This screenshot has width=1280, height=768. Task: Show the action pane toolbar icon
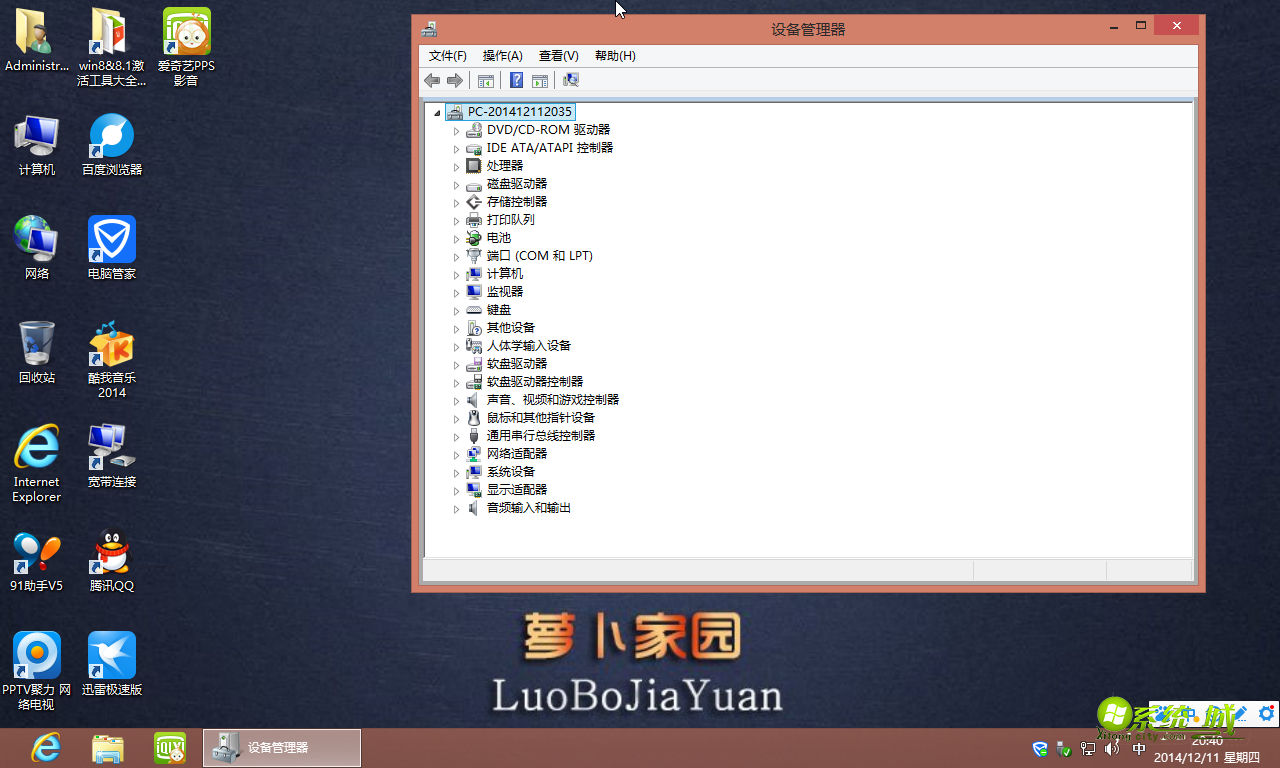tap(540, 80)
